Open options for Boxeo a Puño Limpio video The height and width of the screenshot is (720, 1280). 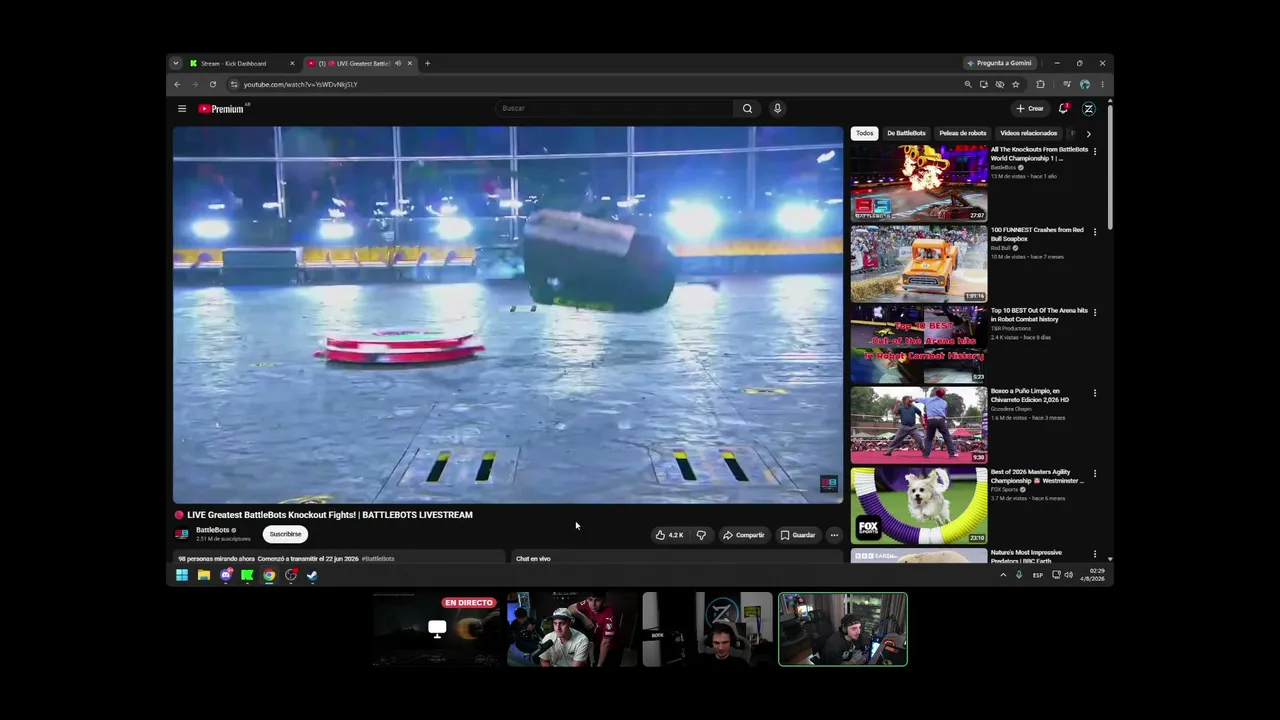pos(1094,393)
